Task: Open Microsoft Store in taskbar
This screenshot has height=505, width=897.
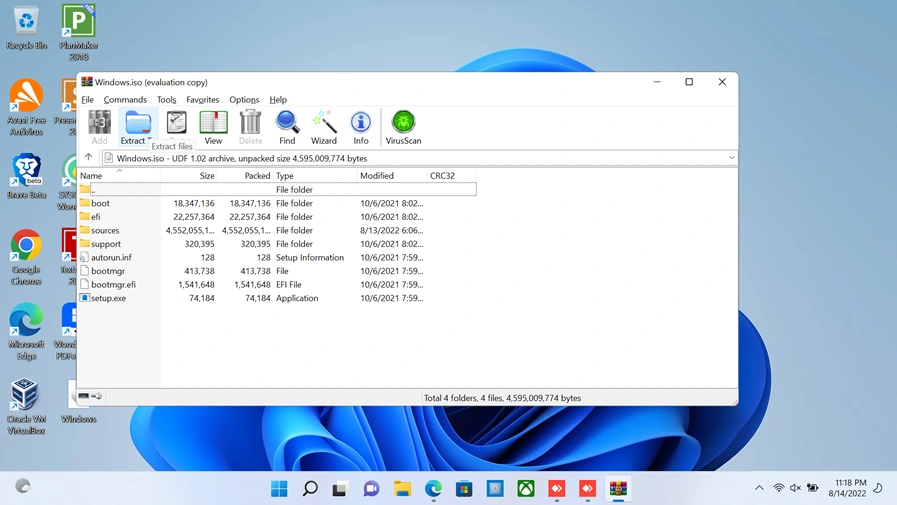Action: [x=464, y=488]
